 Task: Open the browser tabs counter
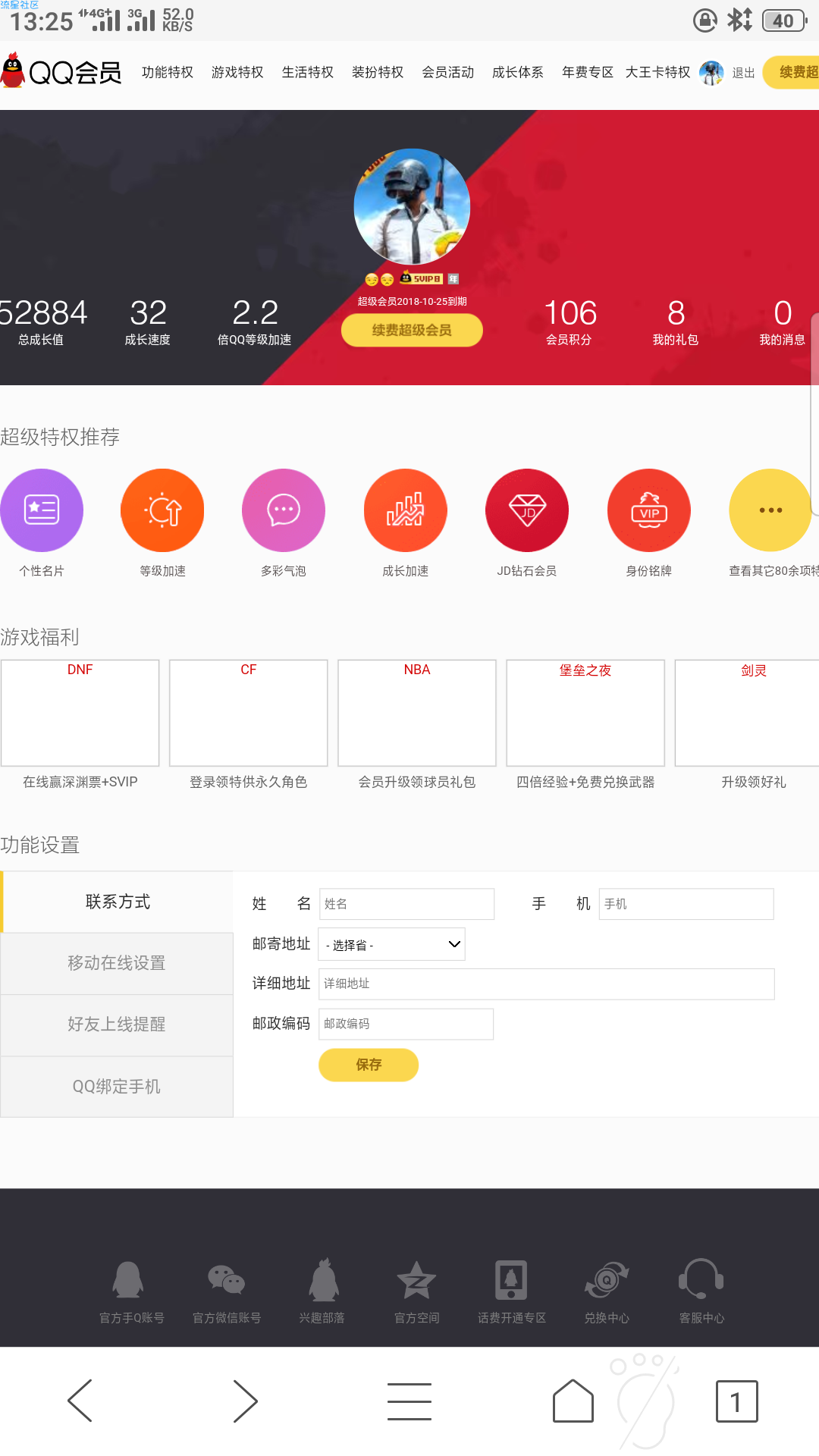pyautogui.click(x=736, y=1401)
